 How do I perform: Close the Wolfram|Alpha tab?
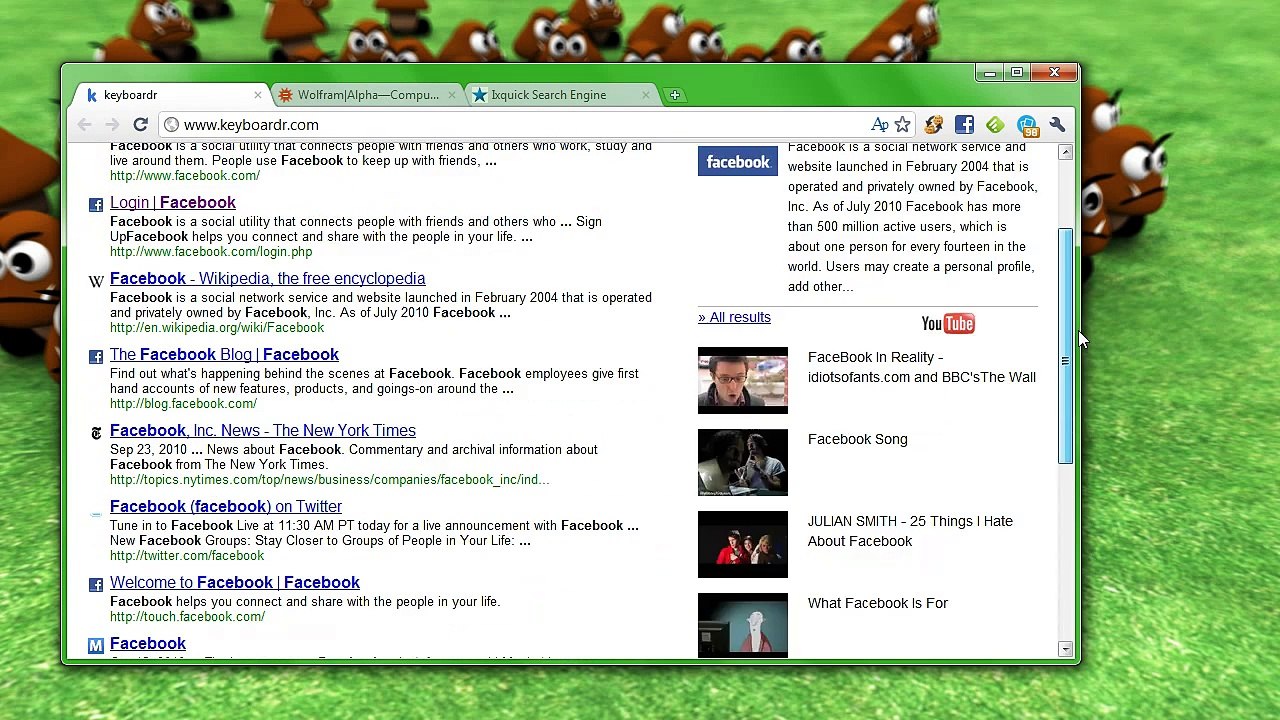point(451,95)
